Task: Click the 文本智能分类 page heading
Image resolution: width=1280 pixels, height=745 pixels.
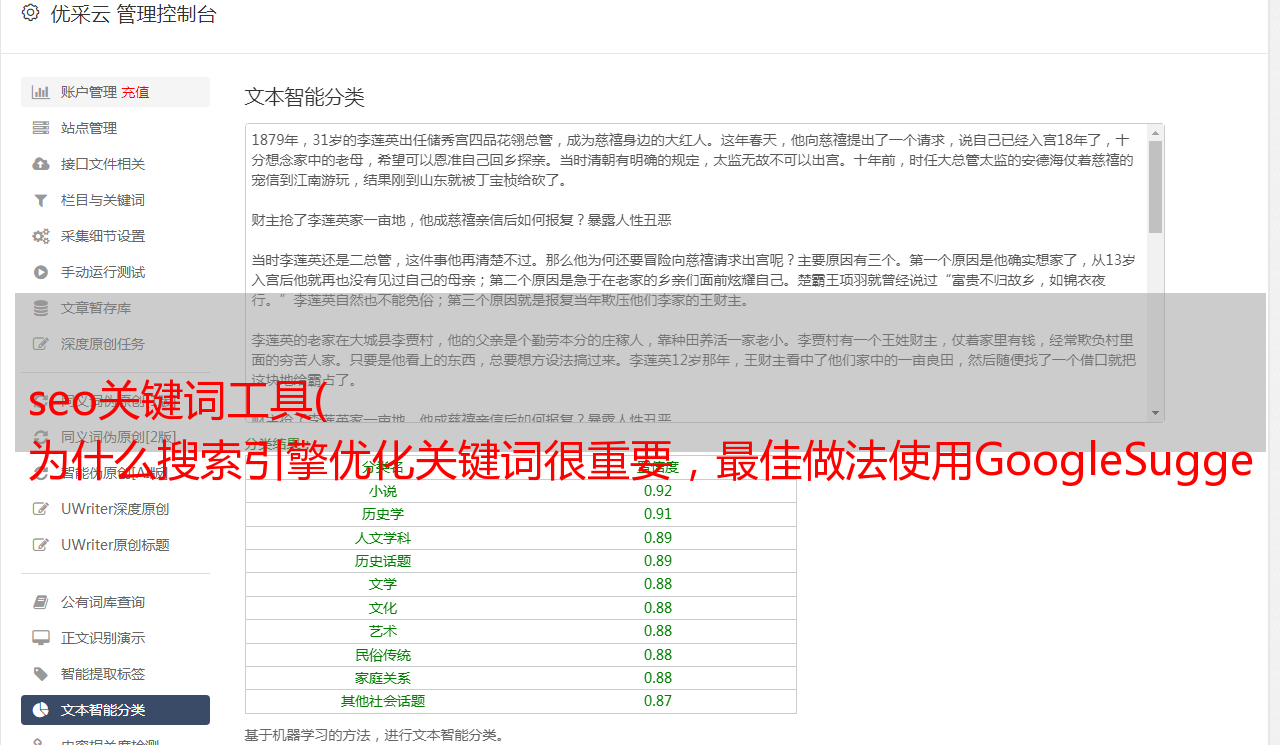Action: point(305,97)
